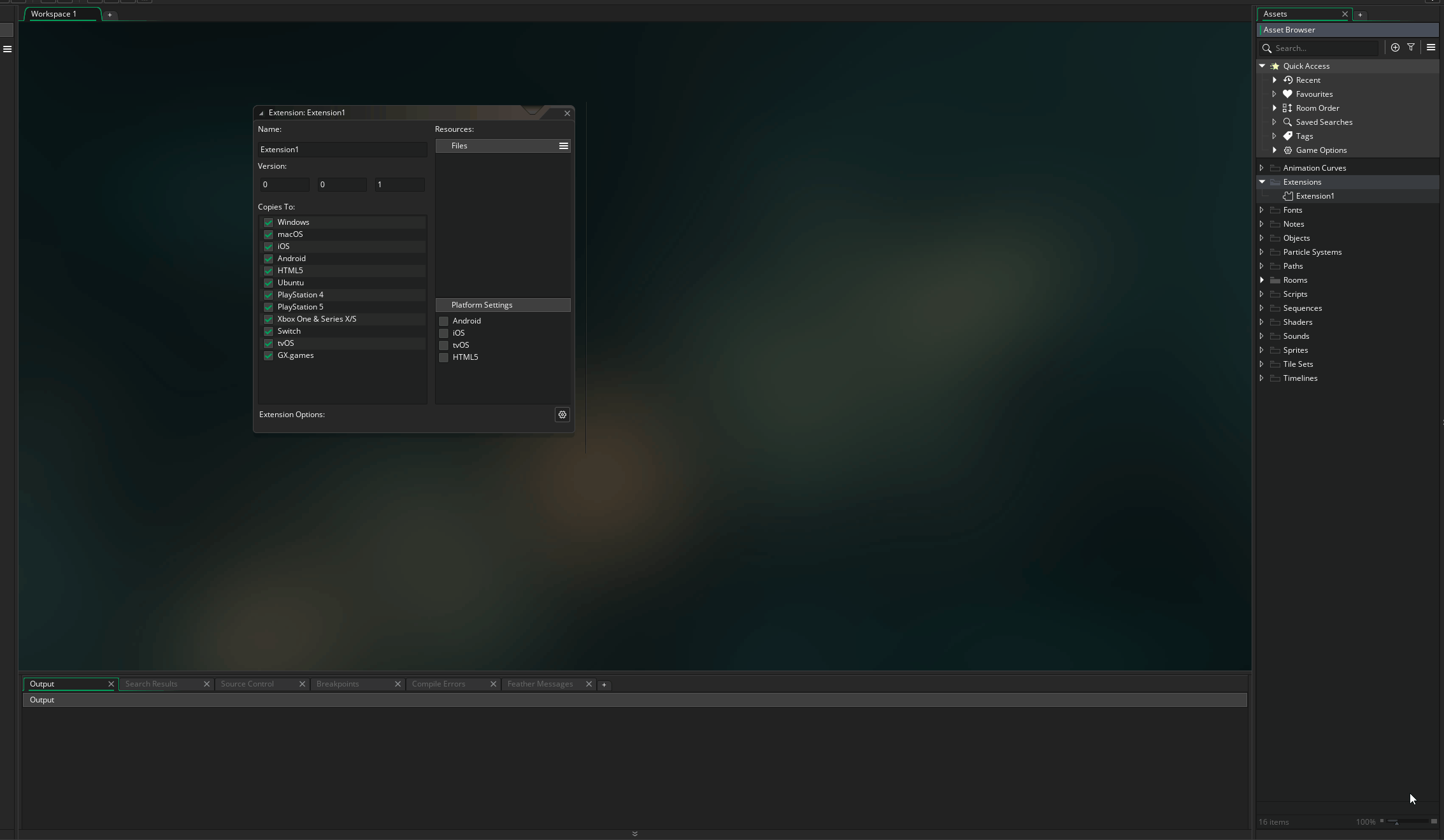Click the Platform Settings header
This screenshot has height=840, width=1444.
(482, 304)
